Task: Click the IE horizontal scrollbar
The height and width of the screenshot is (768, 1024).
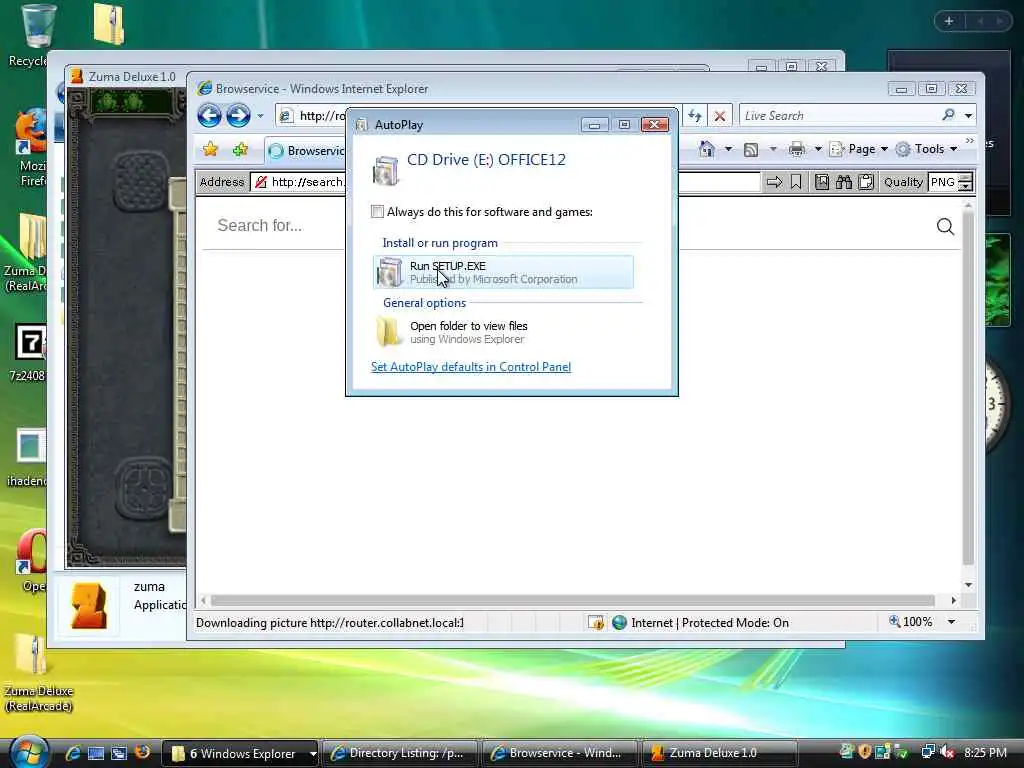Action: pyautogui.click(x=572, y=600)
